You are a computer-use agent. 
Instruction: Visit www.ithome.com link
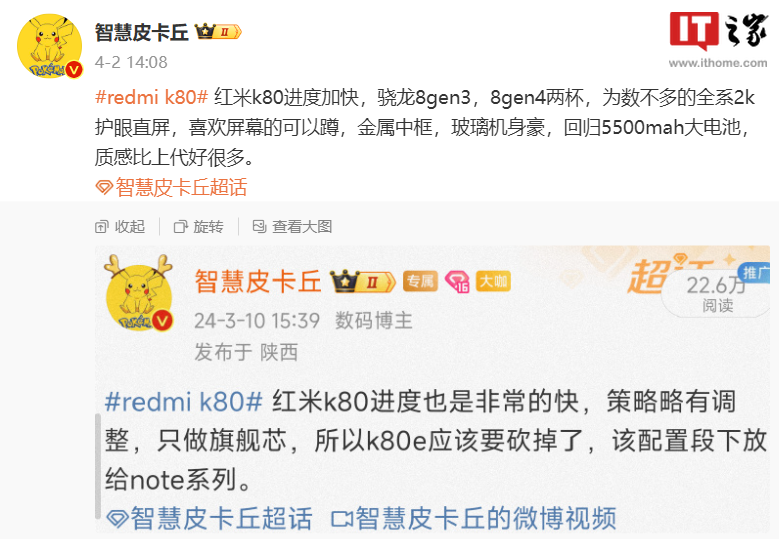coord(718,63)
